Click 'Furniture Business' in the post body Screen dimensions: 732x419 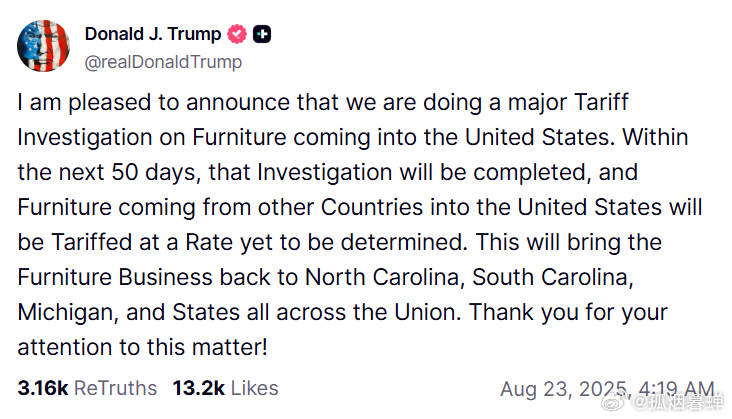pos(115,277)
